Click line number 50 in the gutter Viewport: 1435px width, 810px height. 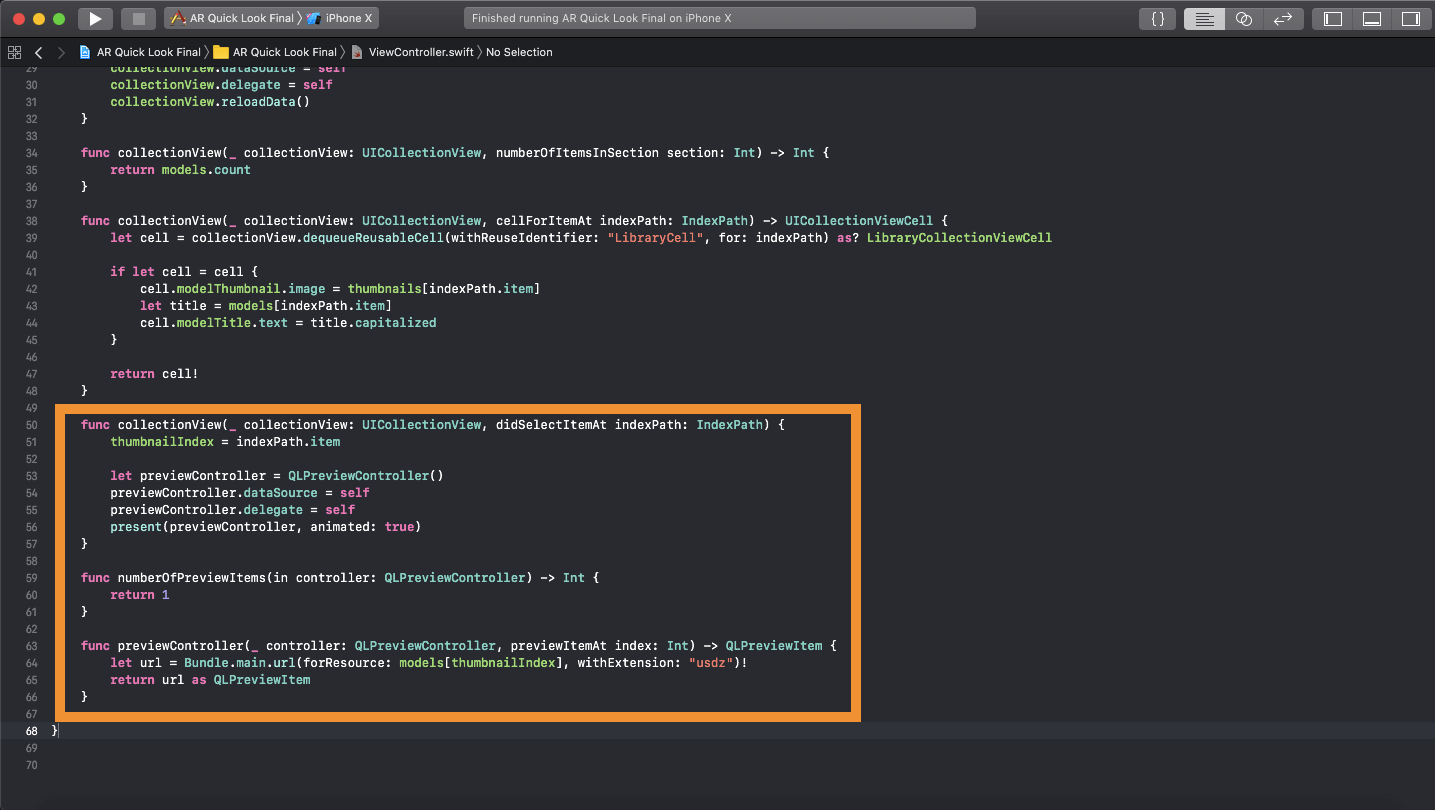30,425
